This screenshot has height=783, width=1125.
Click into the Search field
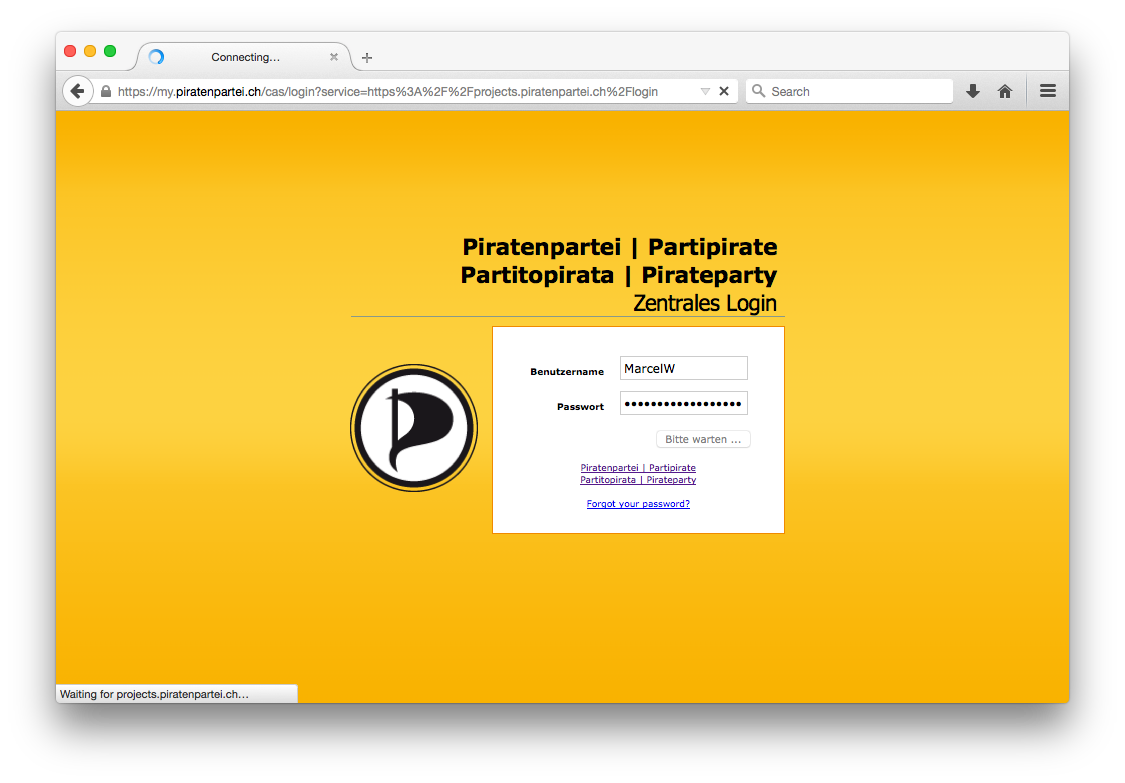[x=855, y=91]
